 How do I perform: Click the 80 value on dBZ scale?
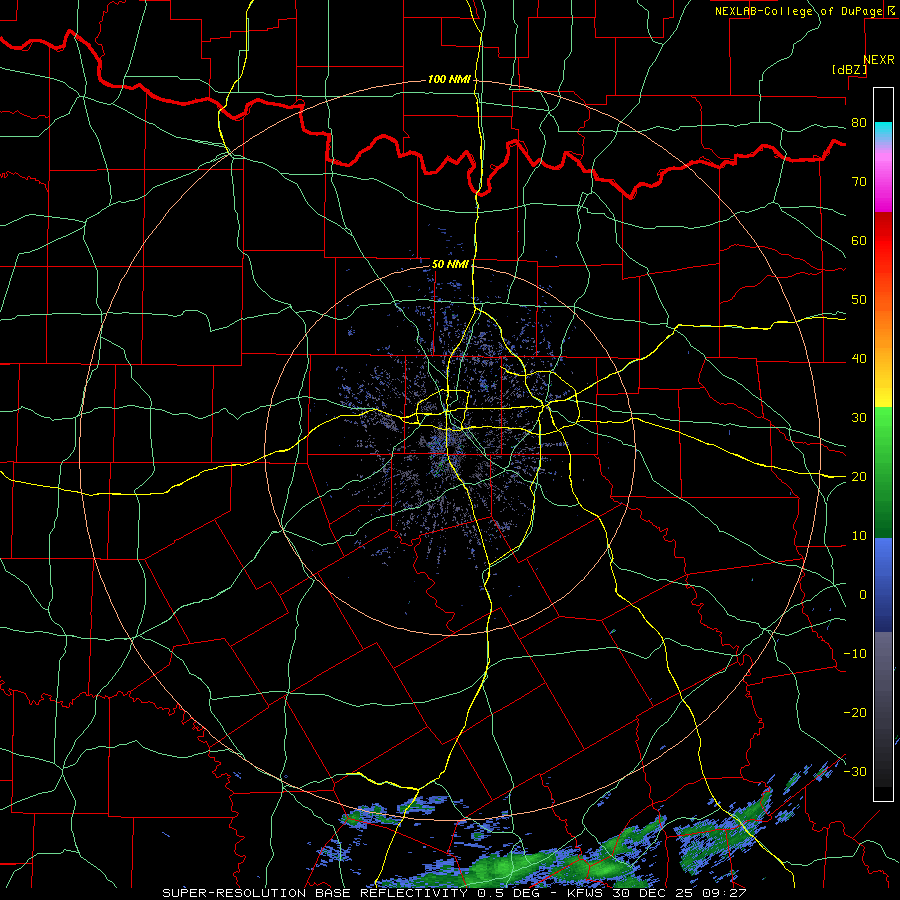[x=859, y=123]
